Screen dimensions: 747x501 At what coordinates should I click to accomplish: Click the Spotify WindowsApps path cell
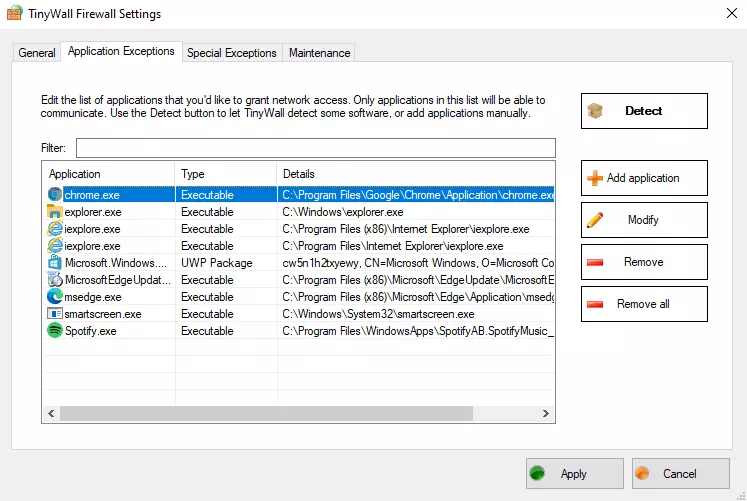pyautogui.click(x=418, y=331)
